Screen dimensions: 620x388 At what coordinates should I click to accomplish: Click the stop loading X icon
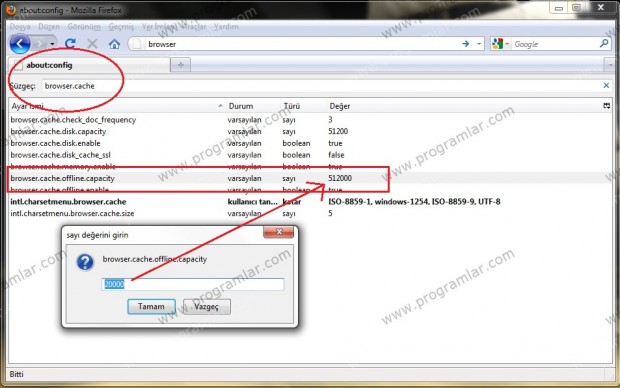click(92, 44)
